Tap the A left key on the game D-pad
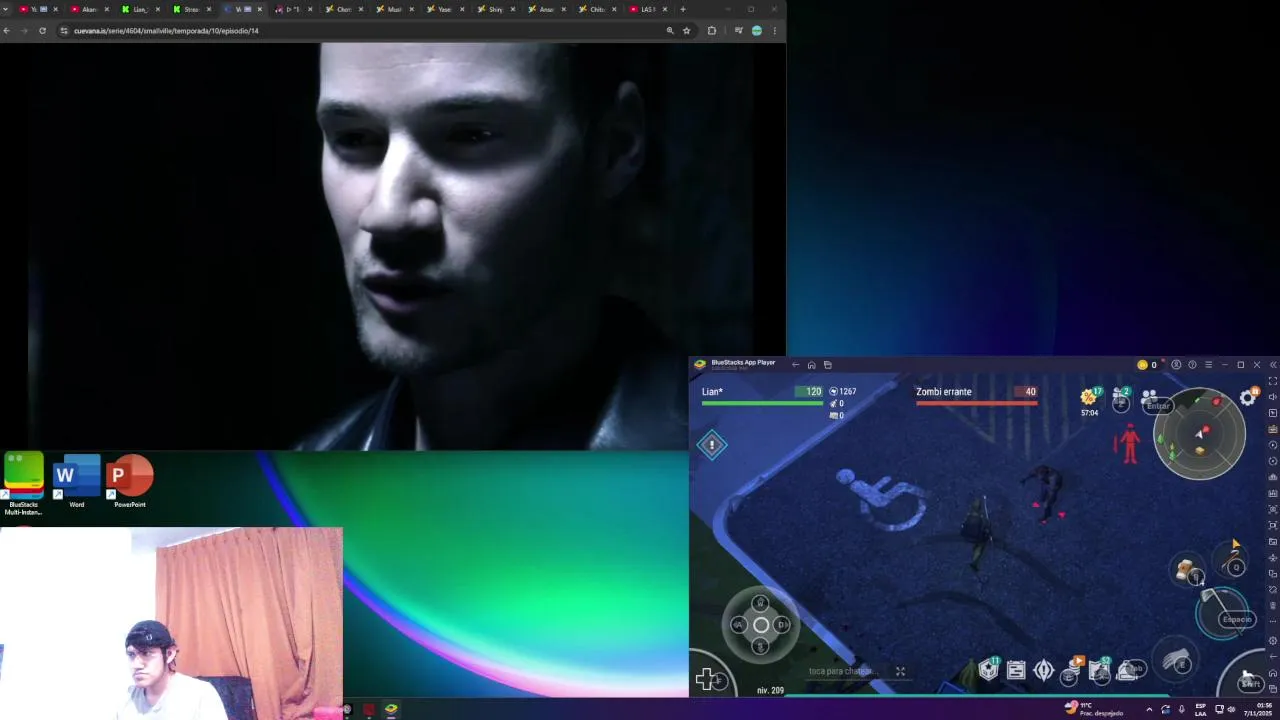The width and height of the screenshot is (1280, 720). click(x=738, y=625)
